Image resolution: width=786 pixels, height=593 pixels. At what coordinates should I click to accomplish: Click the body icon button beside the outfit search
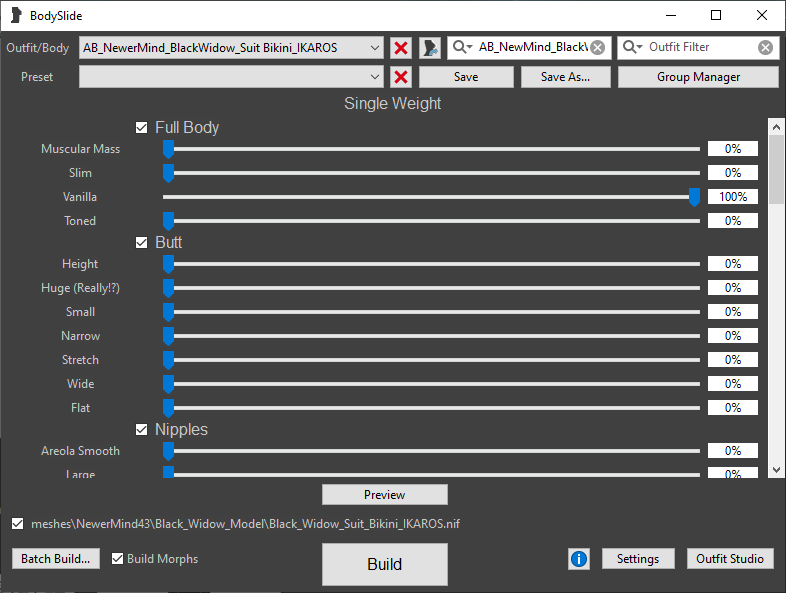coord(431,48)
